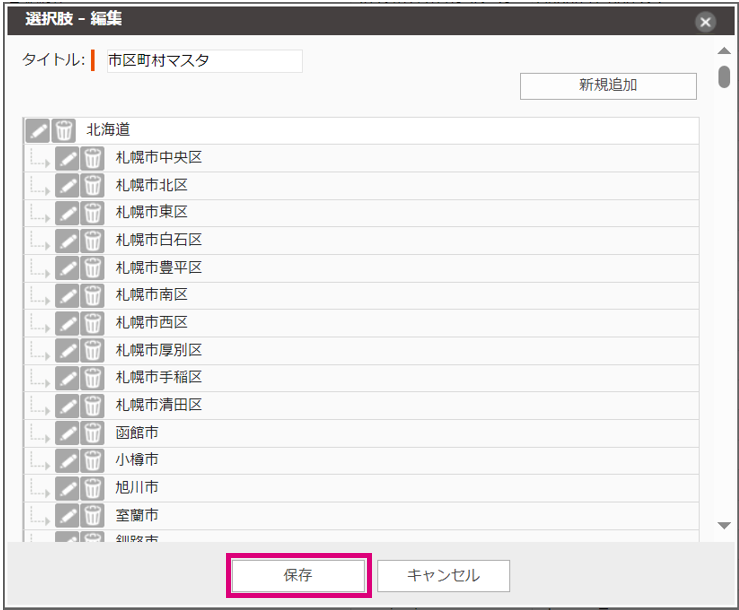This screenshot has width=739, height=610.
Task: Click the 保存 save button
Action: [x=298, y=576]
